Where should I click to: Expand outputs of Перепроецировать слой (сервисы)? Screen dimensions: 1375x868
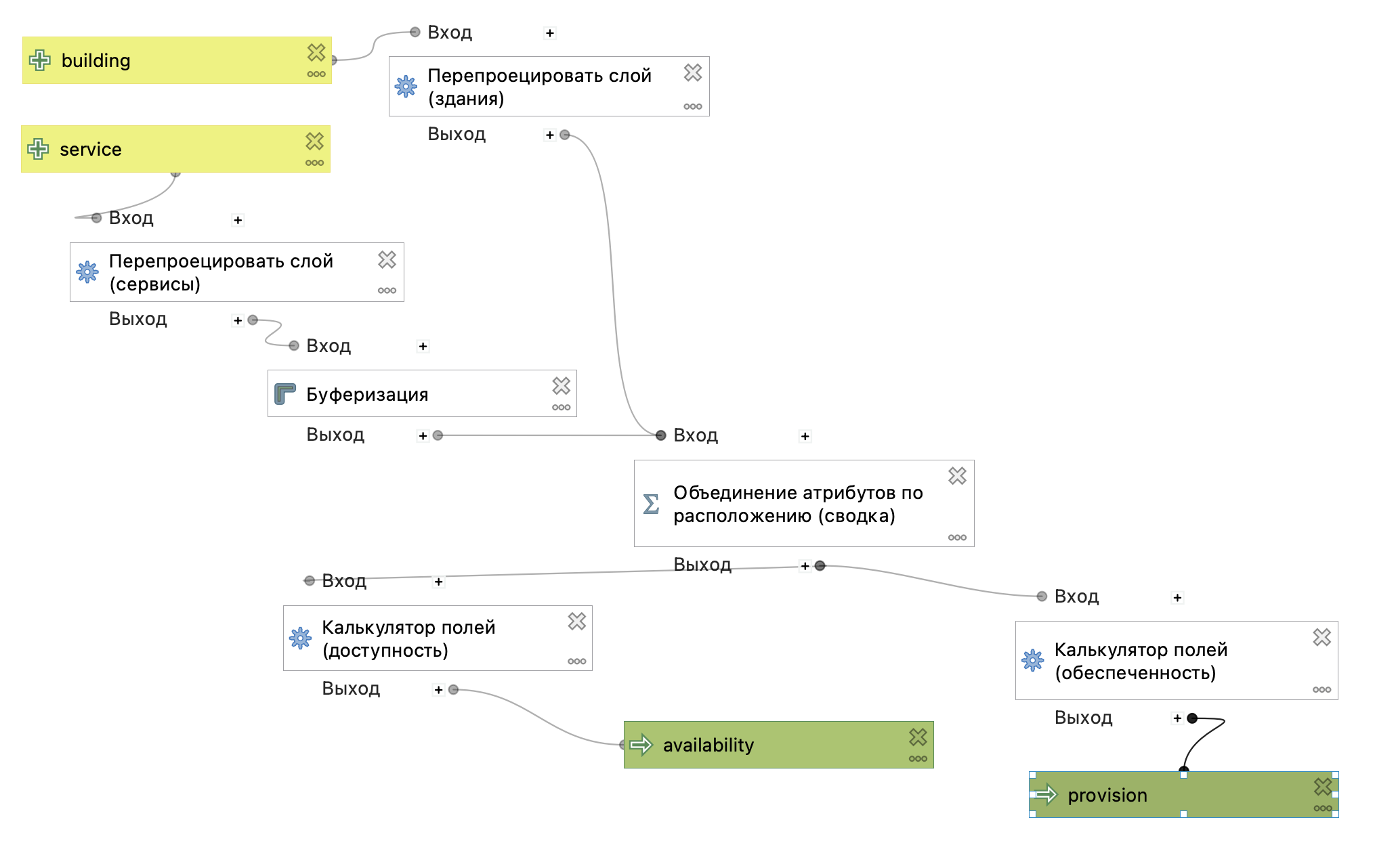point(238,320)
